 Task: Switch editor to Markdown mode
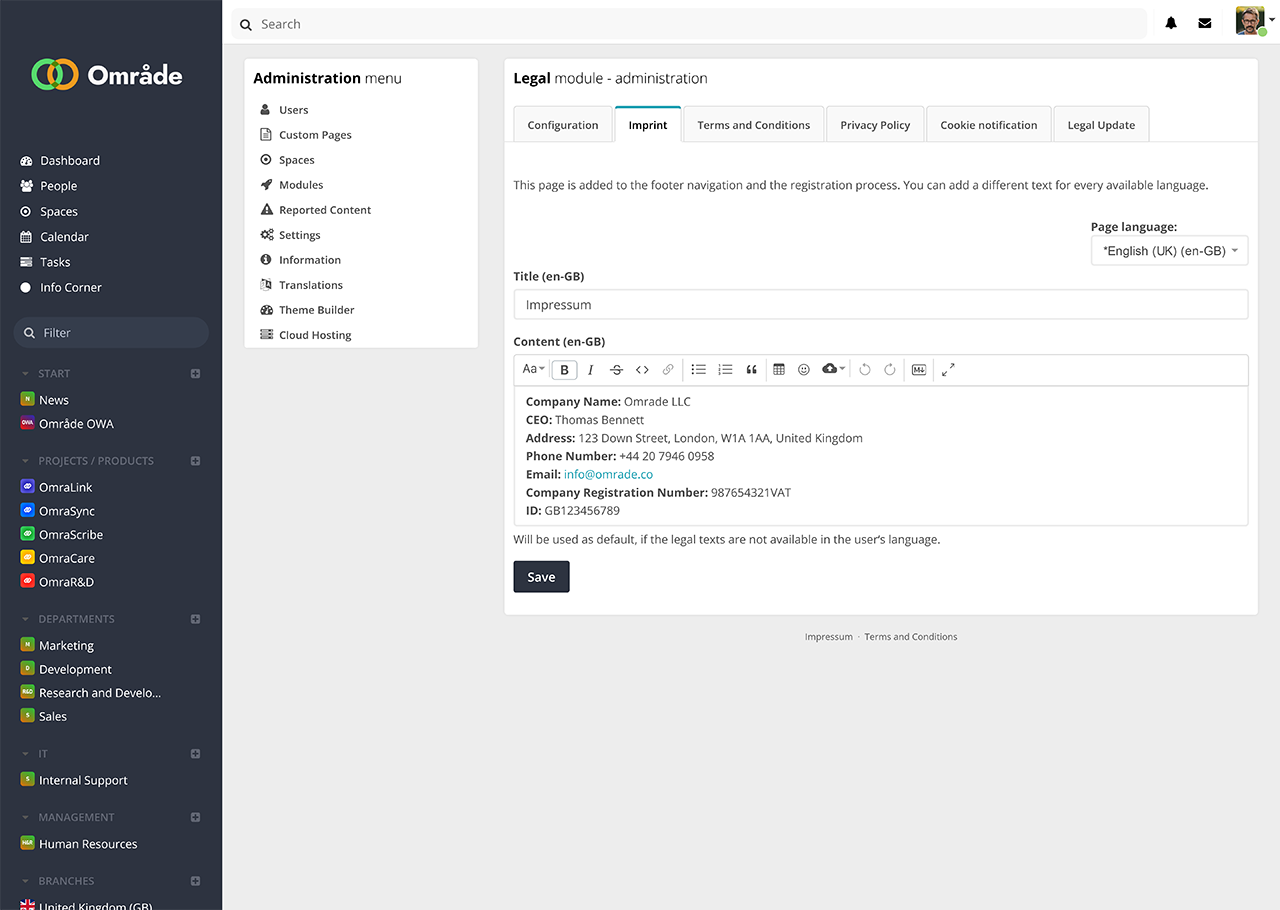[919, 370]
